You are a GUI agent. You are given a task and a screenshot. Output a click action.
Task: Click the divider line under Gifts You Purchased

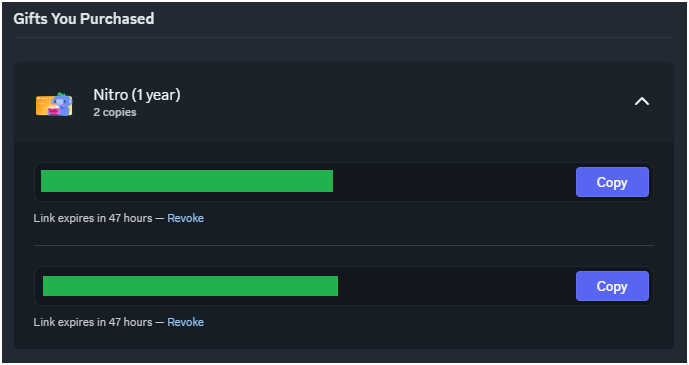(x=344, y=38)
